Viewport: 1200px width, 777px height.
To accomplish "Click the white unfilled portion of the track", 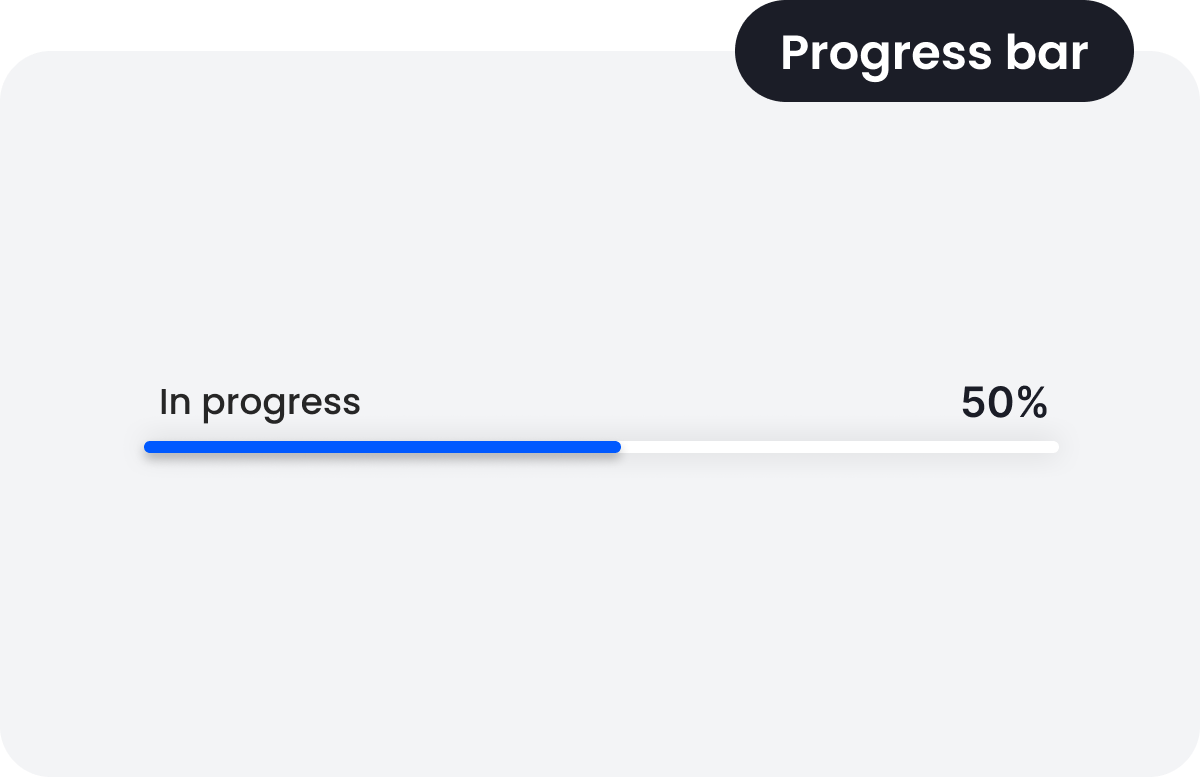I will point(840,447).
